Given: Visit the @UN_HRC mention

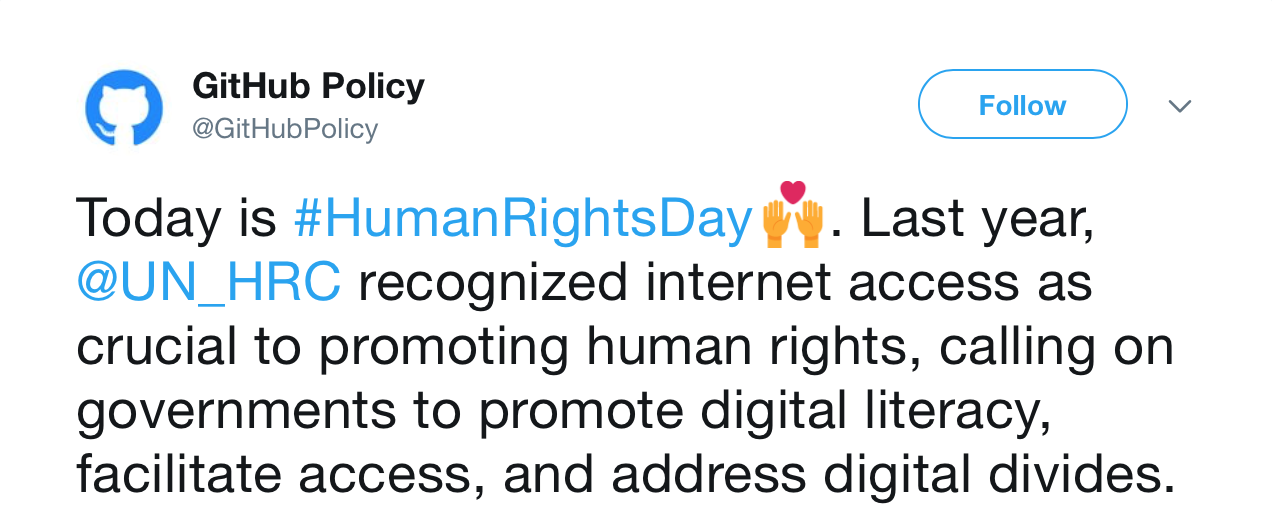Looking at the screenshot, I should [208, 284].
